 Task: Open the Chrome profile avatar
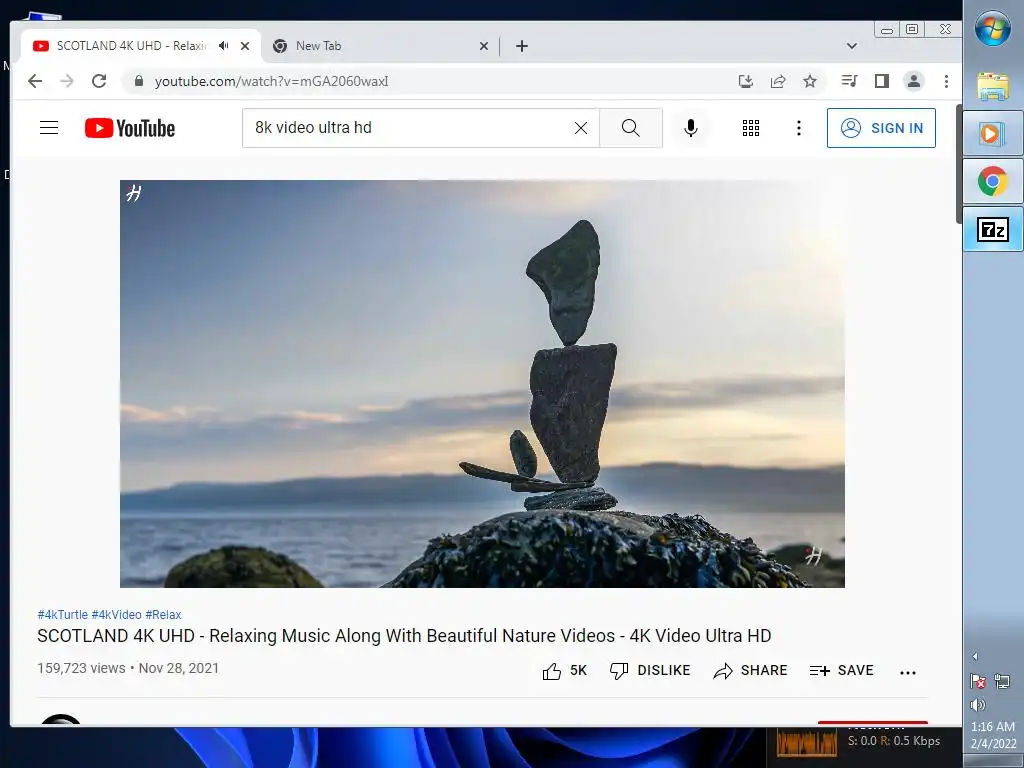click(x=914, y=81)
